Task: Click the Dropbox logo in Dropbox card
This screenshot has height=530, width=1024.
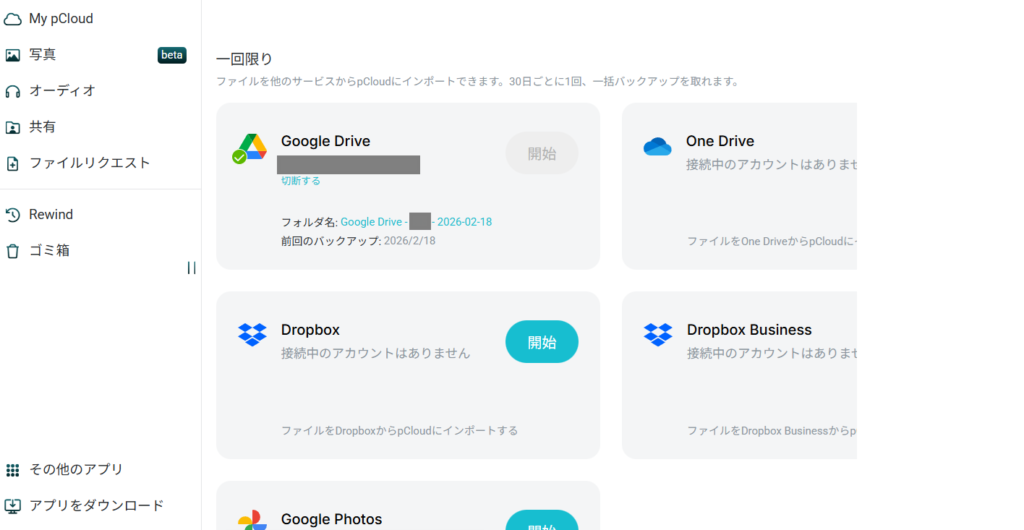Action: [x=252, y=334]
